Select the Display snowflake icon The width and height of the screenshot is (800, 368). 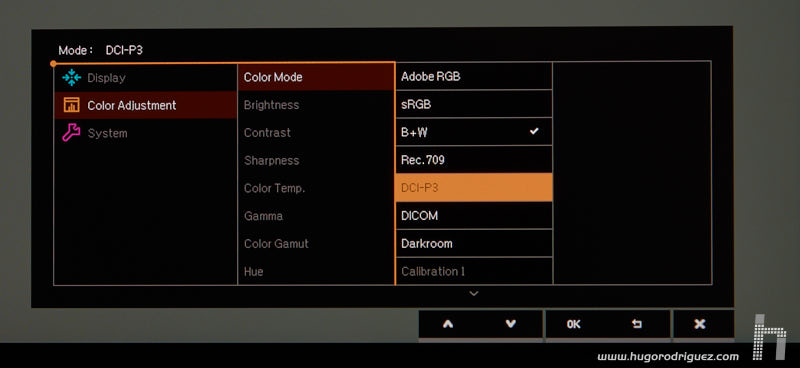coord(71,78)
